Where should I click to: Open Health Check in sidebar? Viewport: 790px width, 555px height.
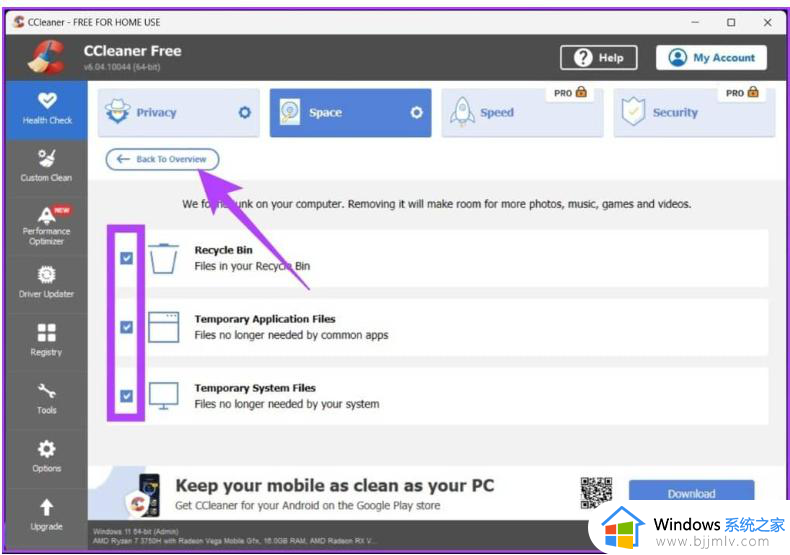(x=47, y=110)
